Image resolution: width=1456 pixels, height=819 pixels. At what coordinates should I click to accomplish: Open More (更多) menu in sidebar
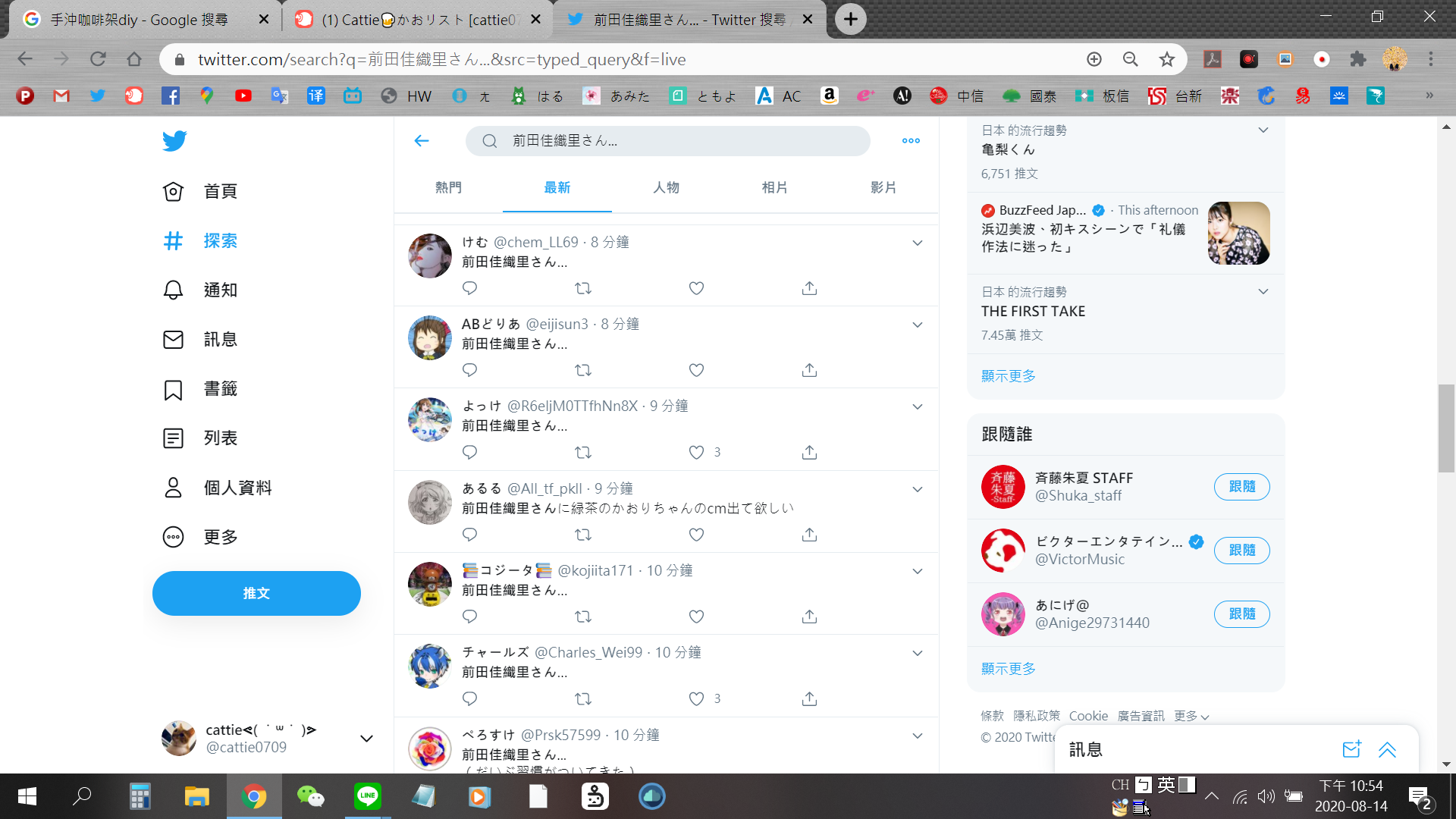click(x=200, y=537)
